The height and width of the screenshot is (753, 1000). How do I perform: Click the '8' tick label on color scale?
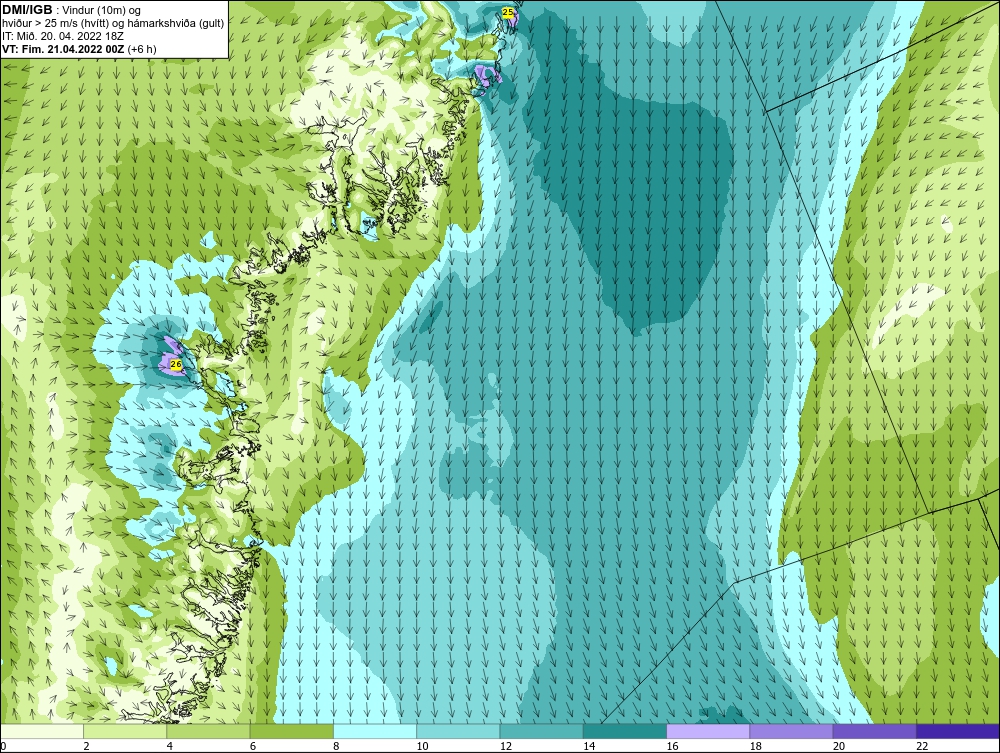(x=336, y=747)
